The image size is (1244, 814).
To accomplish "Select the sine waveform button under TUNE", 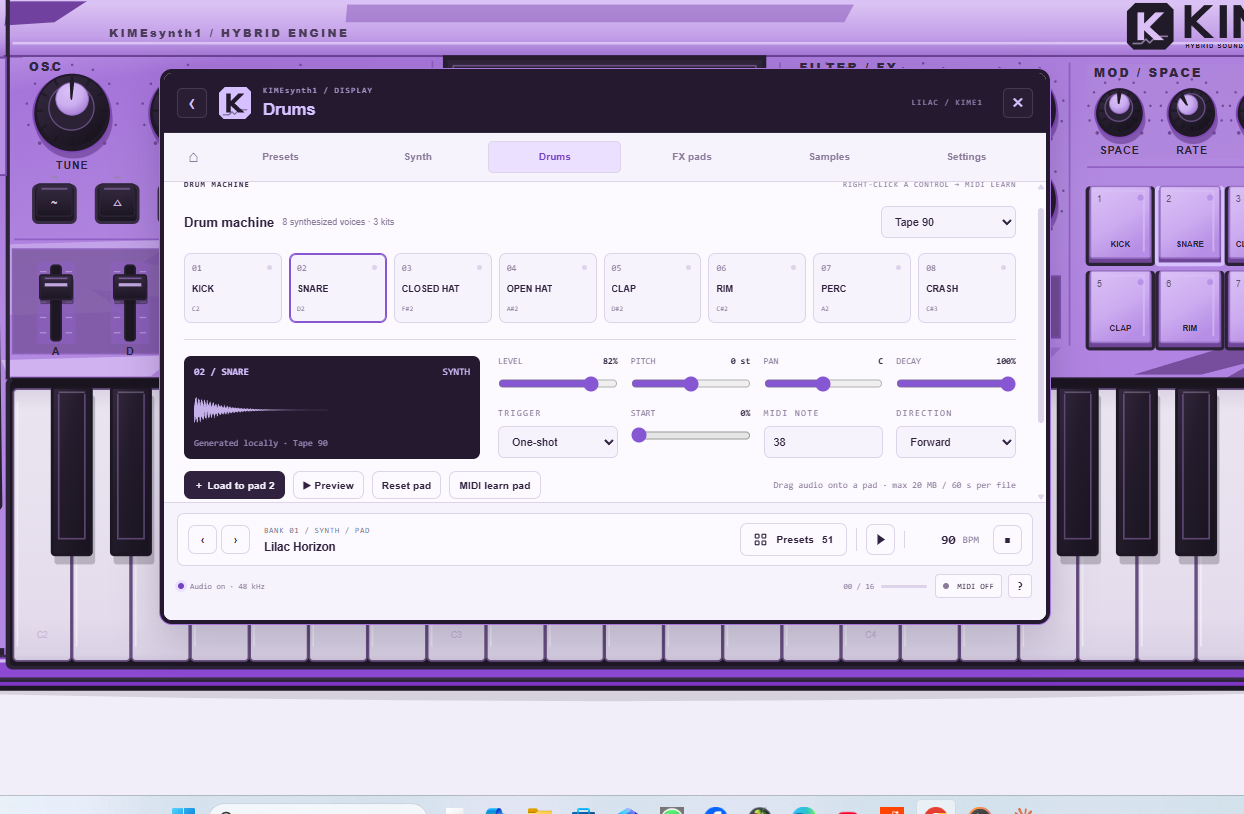I will [x=54, y=203].
